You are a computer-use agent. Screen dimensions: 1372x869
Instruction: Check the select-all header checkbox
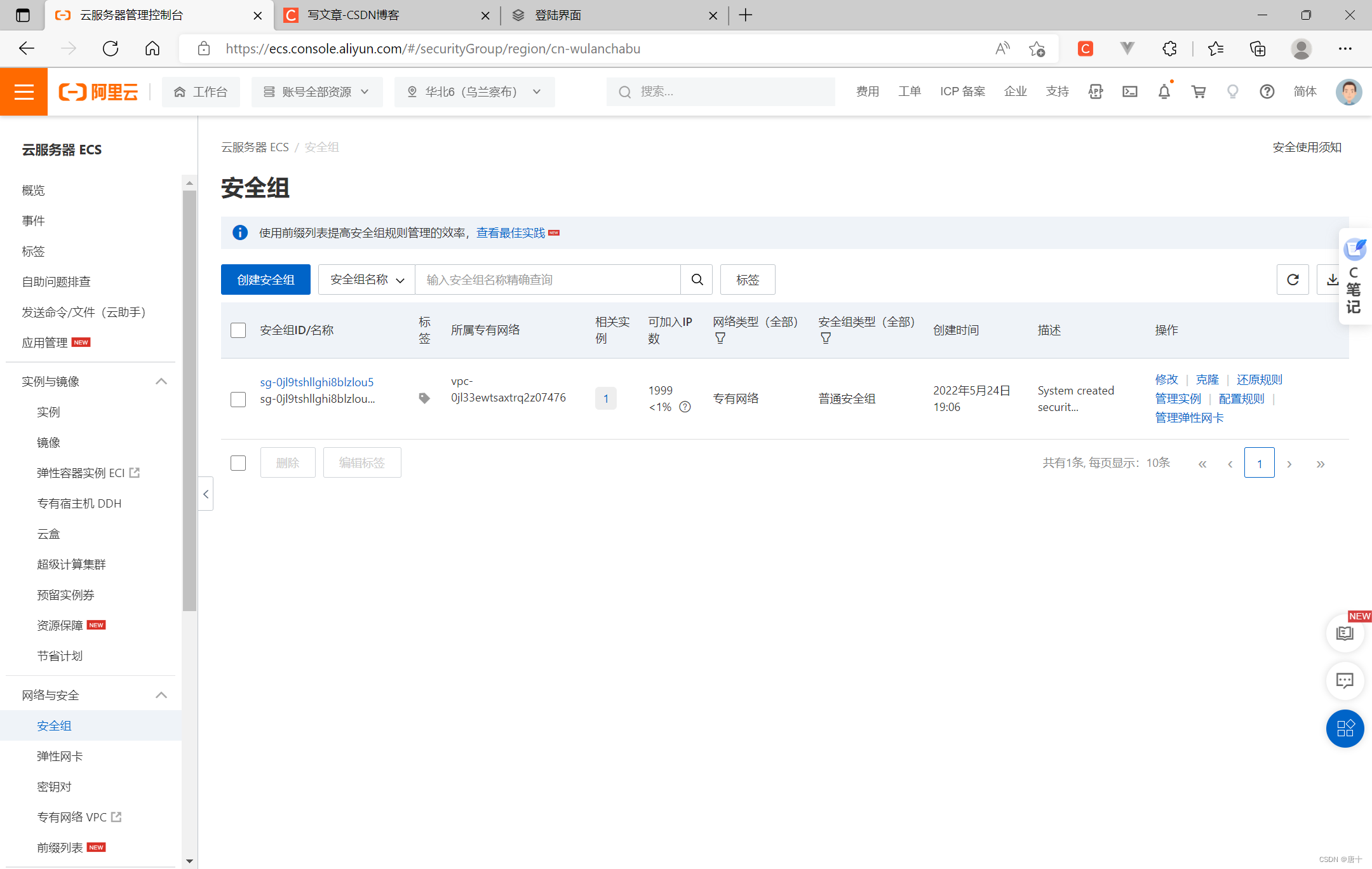pyautogui.click(x=238, y=330)
